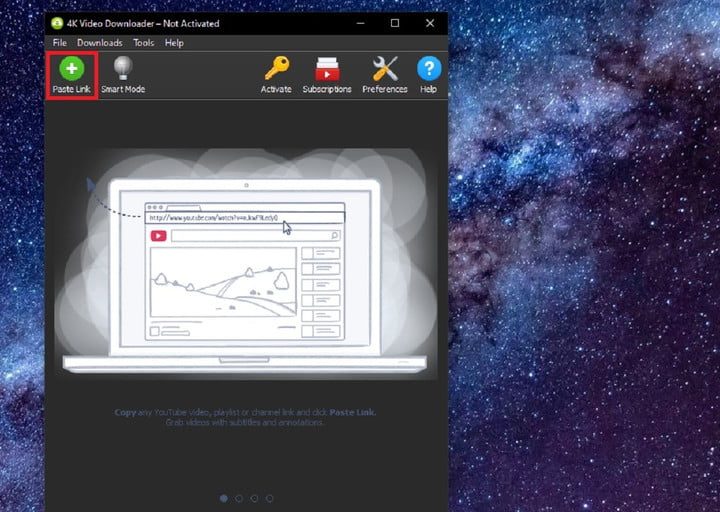Click the 'Copy any YouTube video' instruction text

pos(245,412)
